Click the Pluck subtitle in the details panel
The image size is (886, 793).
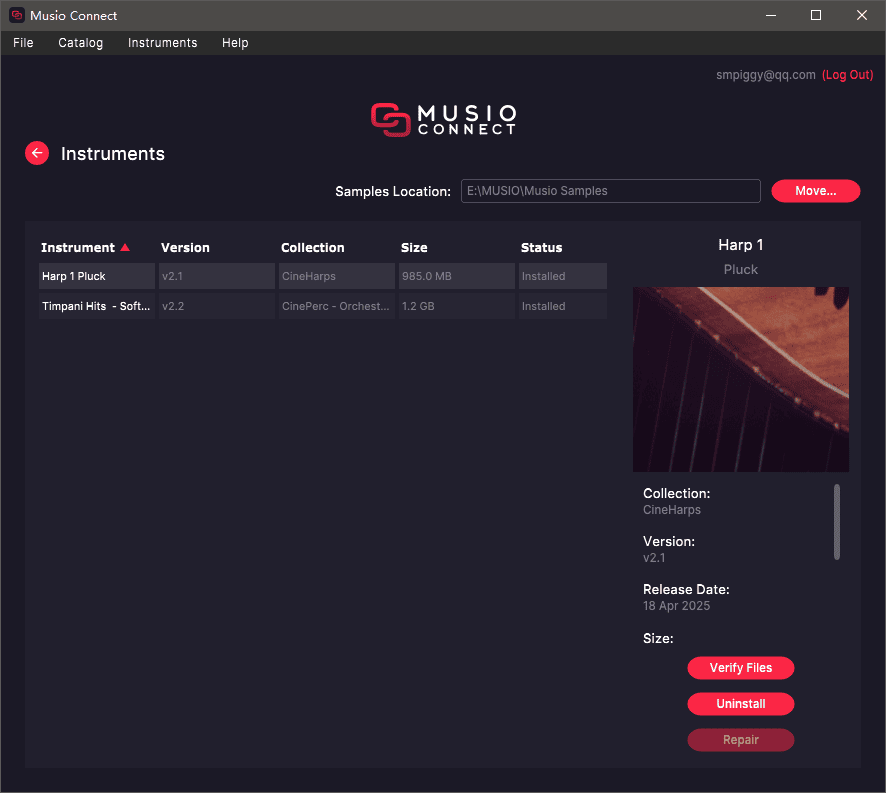tap(741, 270)
